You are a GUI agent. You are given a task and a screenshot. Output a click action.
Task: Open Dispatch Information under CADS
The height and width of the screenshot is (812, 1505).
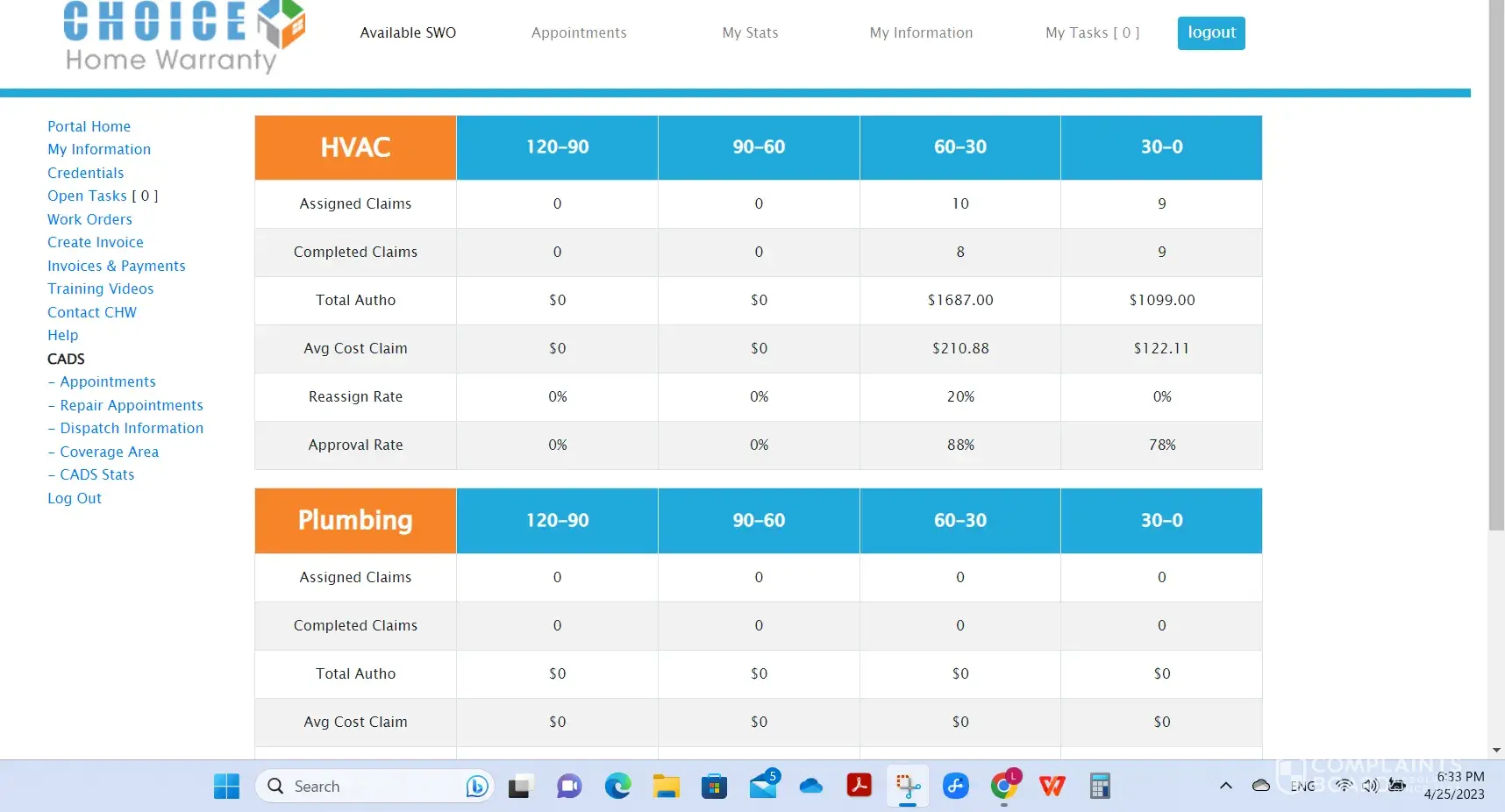click(132, 428)
